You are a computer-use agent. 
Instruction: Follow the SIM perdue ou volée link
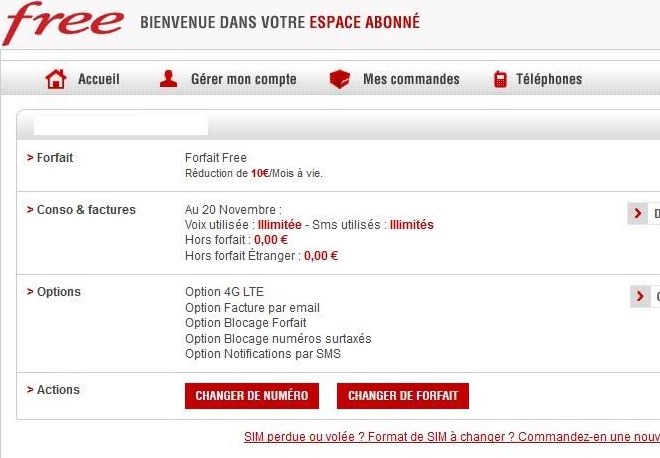[x=450, y=437]
